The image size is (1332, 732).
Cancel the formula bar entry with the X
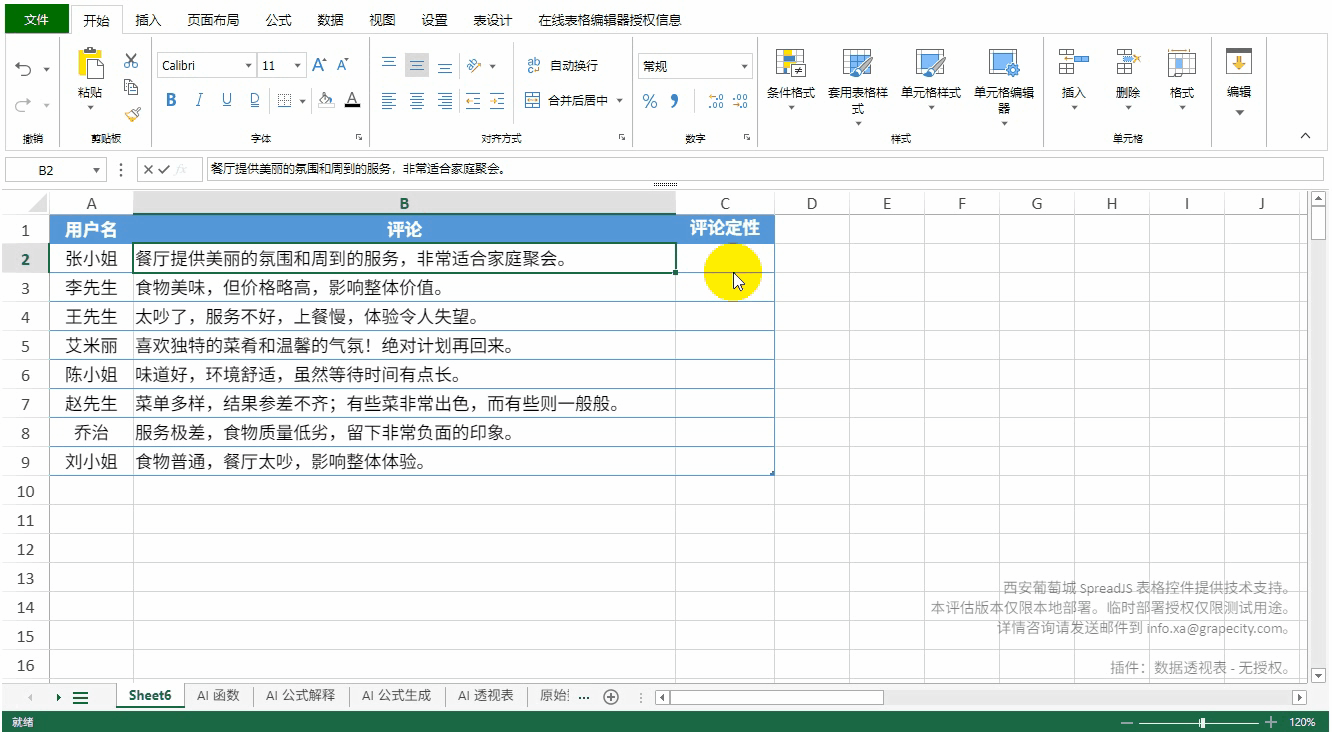[x=148, y=170]
